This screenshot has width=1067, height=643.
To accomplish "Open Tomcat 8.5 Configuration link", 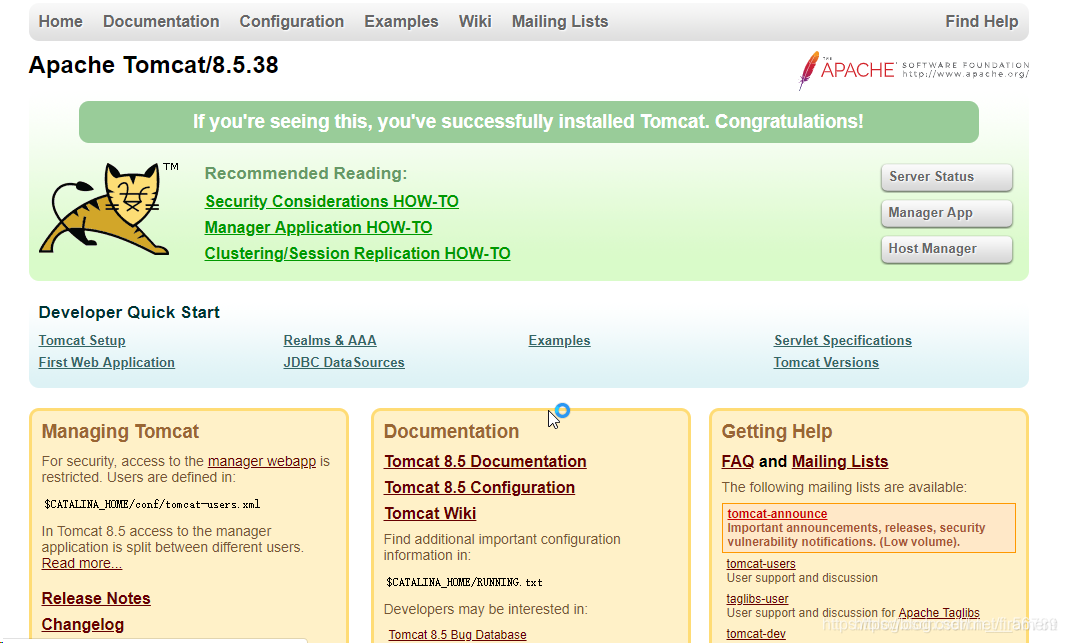I will 480,487.
